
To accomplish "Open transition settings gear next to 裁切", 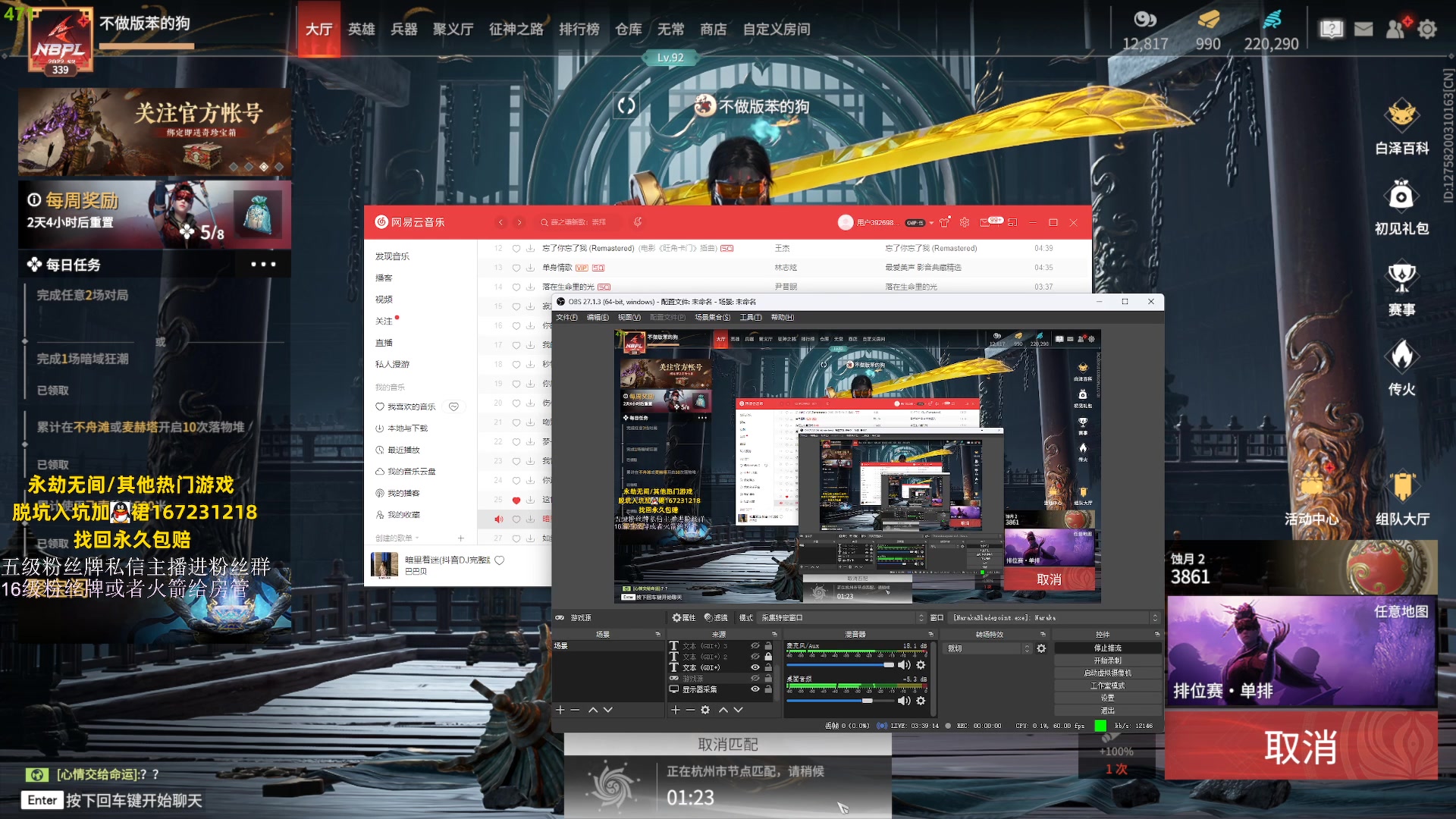I will pos(1041,648).
